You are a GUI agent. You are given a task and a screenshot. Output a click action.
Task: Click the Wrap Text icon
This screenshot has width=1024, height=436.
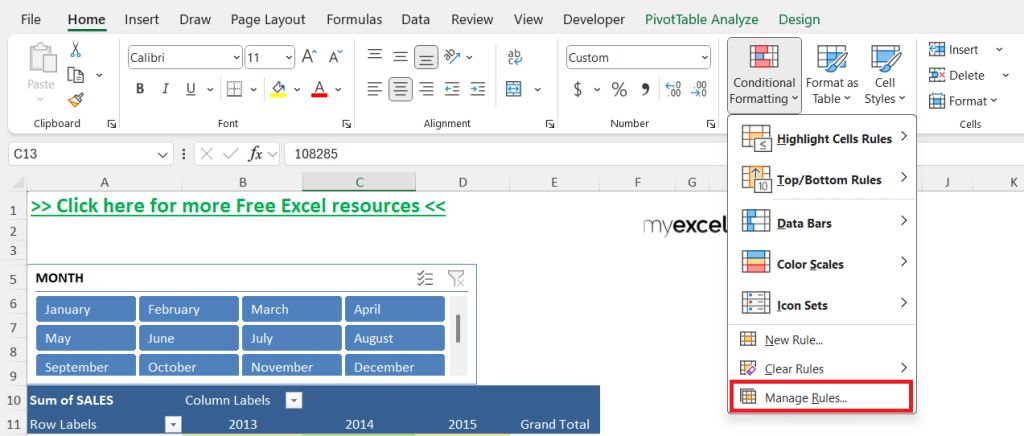pyautogui.click(x=514, y=57)
